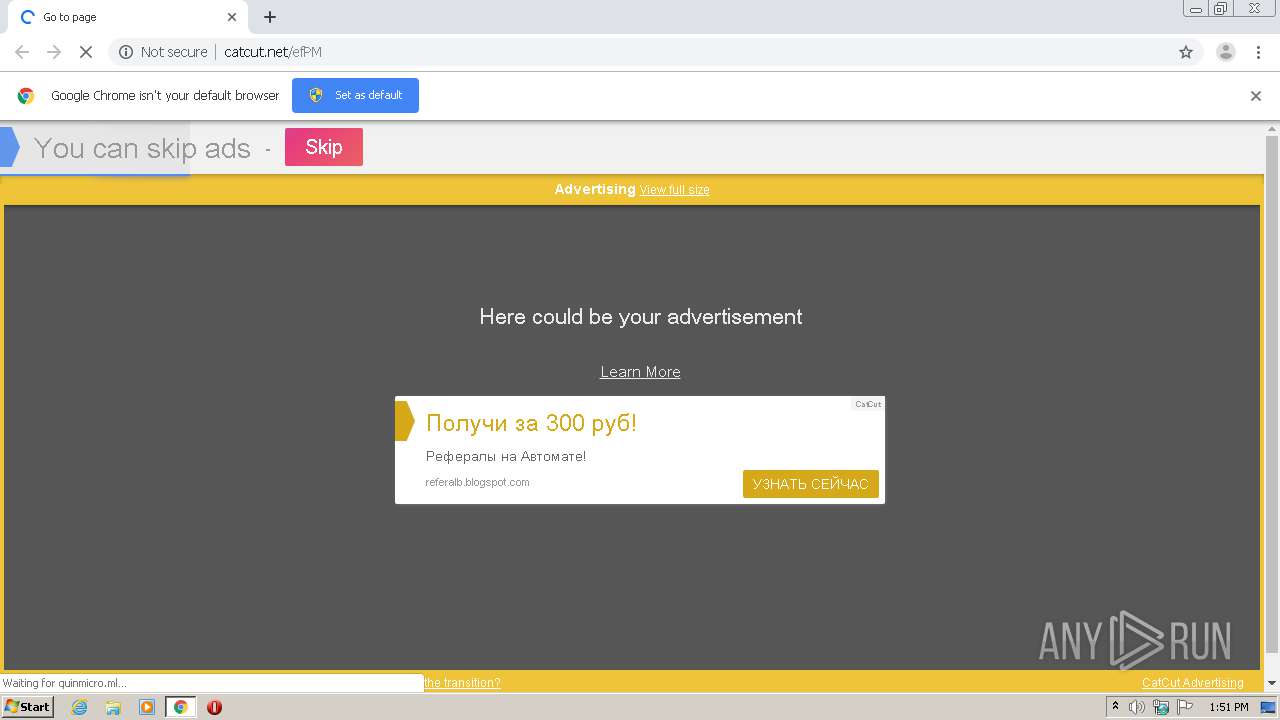The width and height of the screenshot is (1280, 720).
Task: Stop loading the page
Action: 86,52
